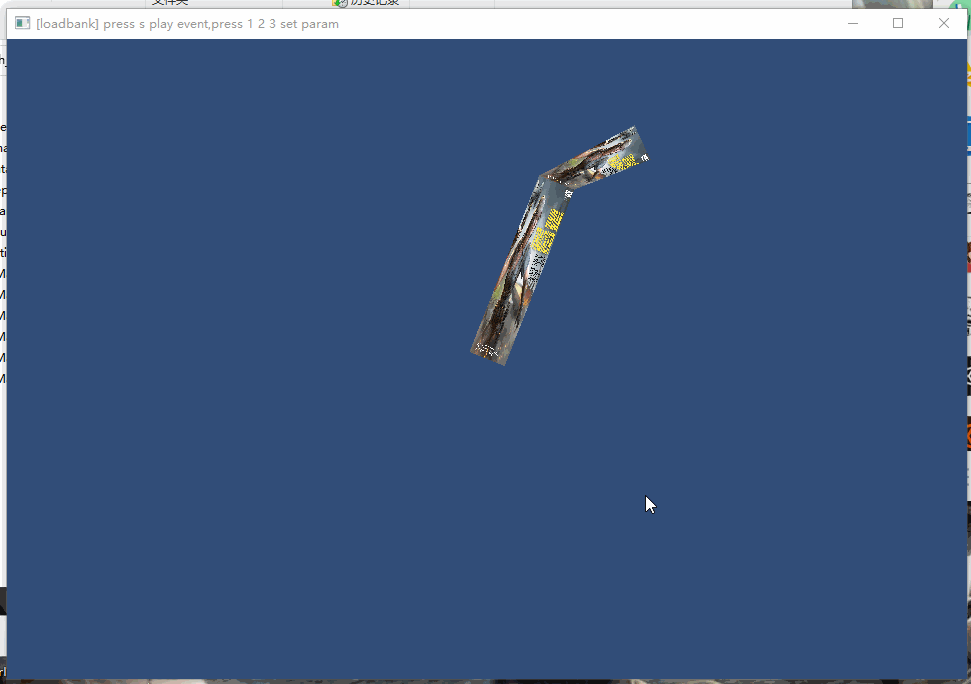Maximize the loadbank window
971x684 pixels.
pyautogui.click(x=898, y=24)
